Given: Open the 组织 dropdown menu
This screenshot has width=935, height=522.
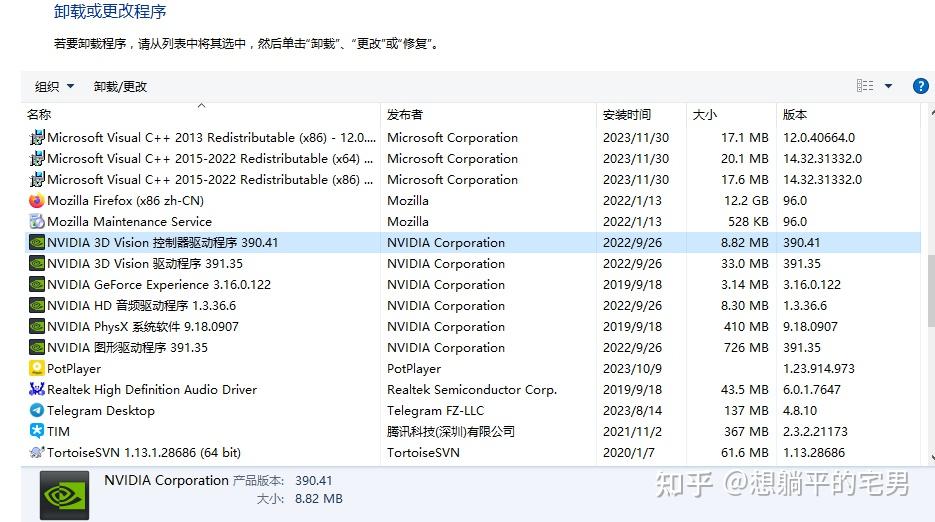Looking at the screenshot, I should (54, 87).
